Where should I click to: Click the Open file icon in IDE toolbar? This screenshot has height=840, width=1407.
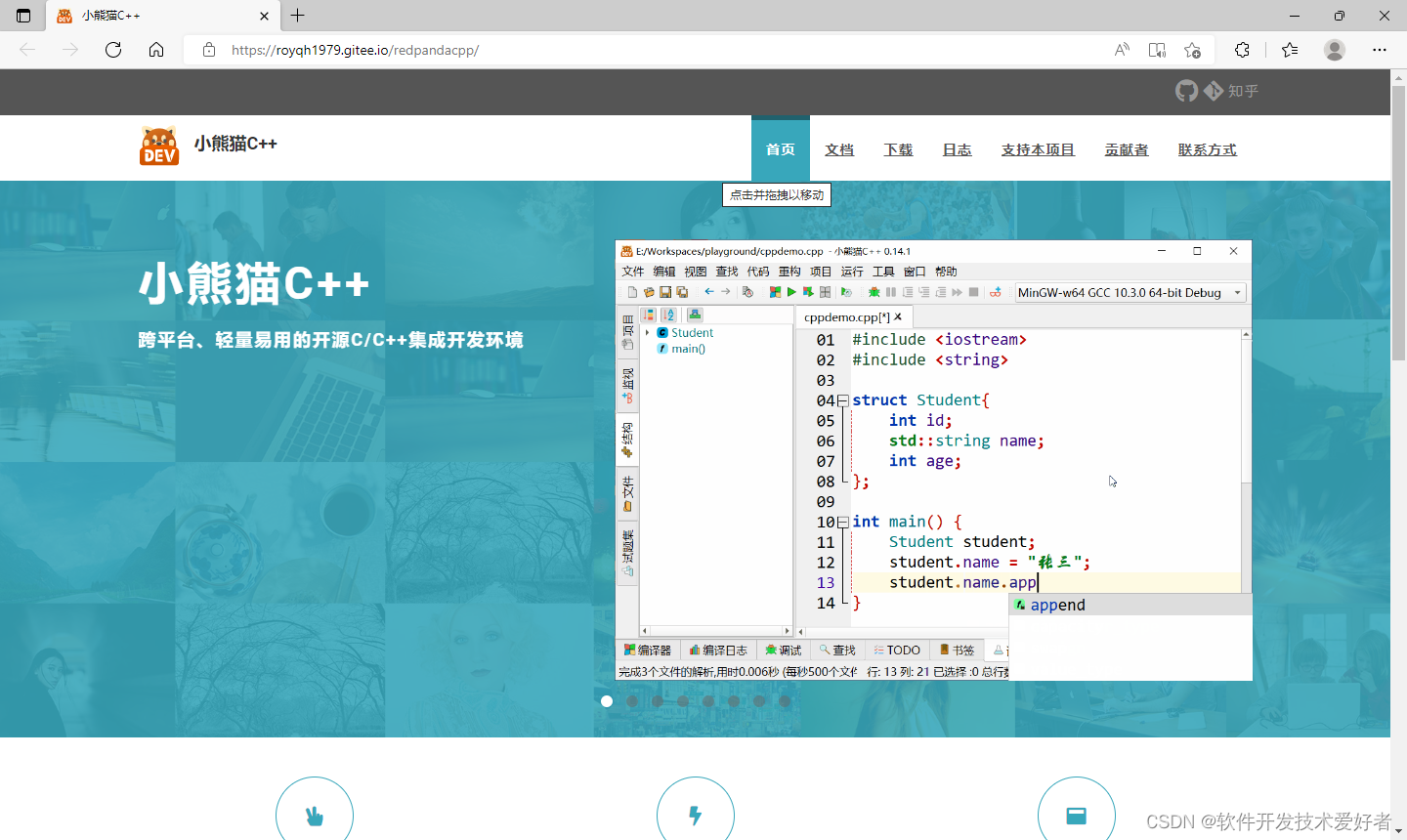649,292
